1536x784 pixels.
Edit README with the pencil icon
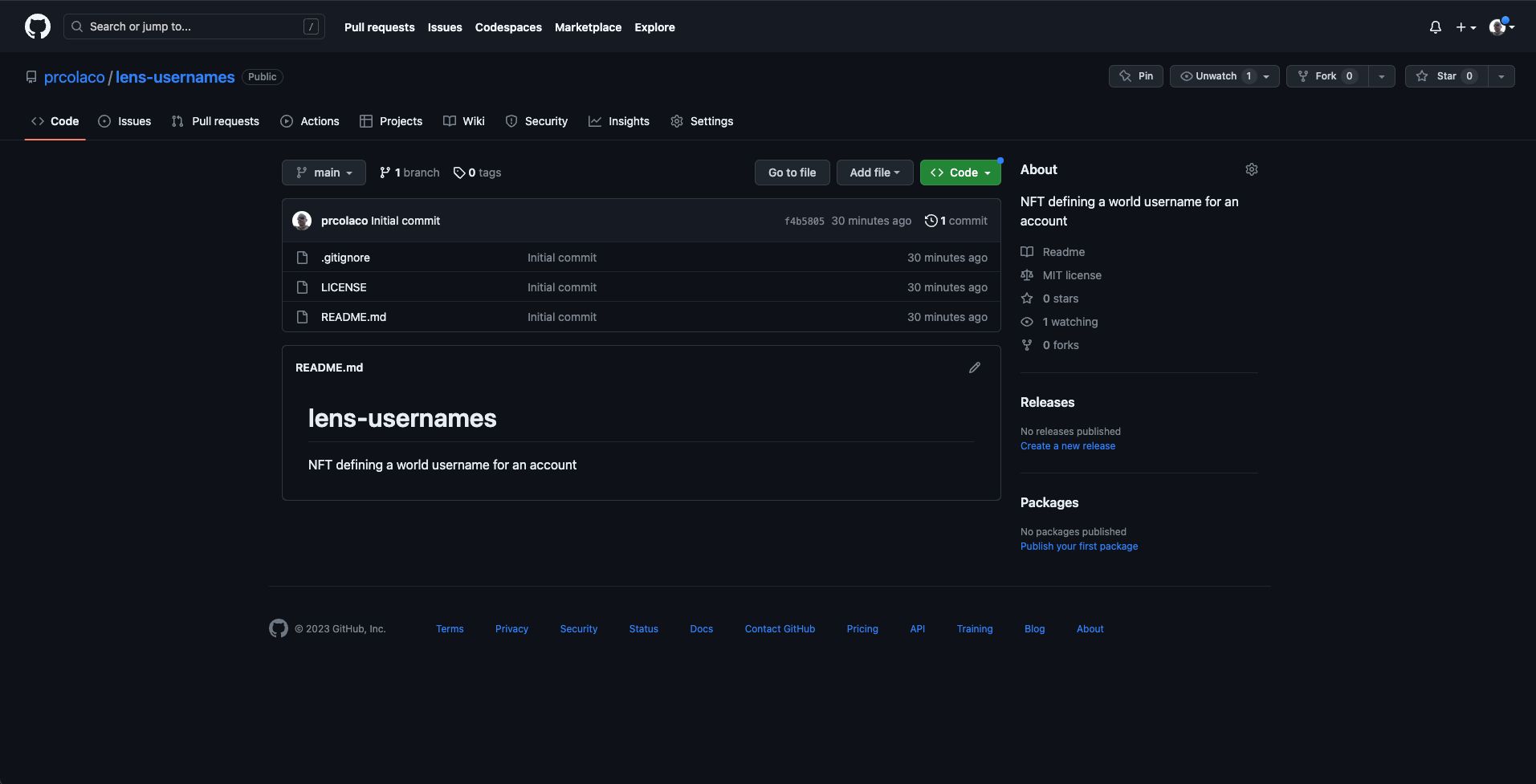975,368
